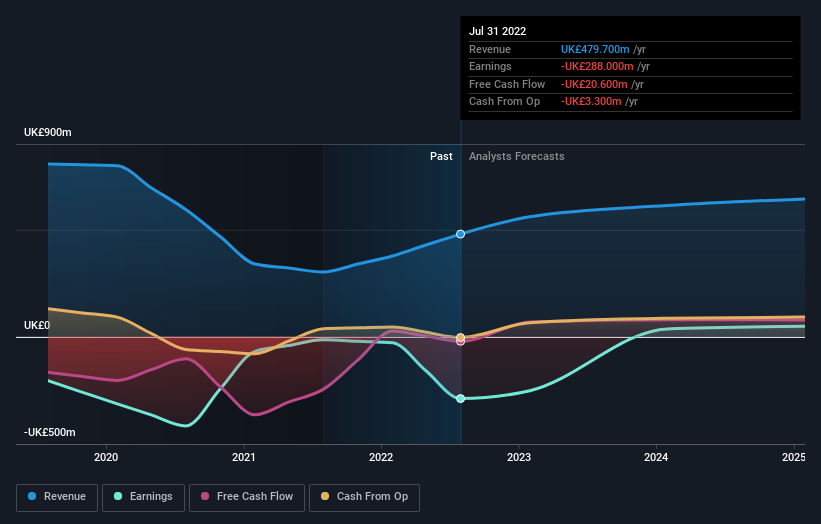Click the Revenue row label in tooltip

pyautogui.click(x=490, y=49)
